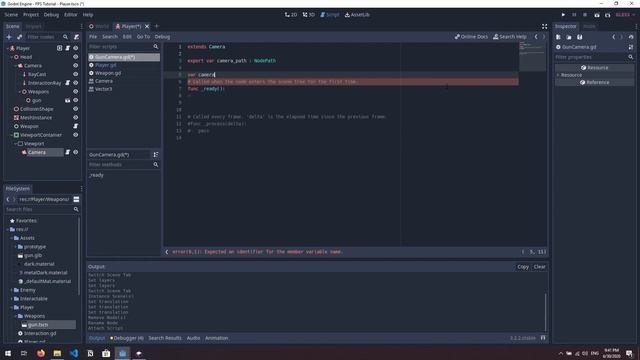Toggle the distraction-free fullscreen mode icon
Screen dimensions: 640x360
click(544, 26)
